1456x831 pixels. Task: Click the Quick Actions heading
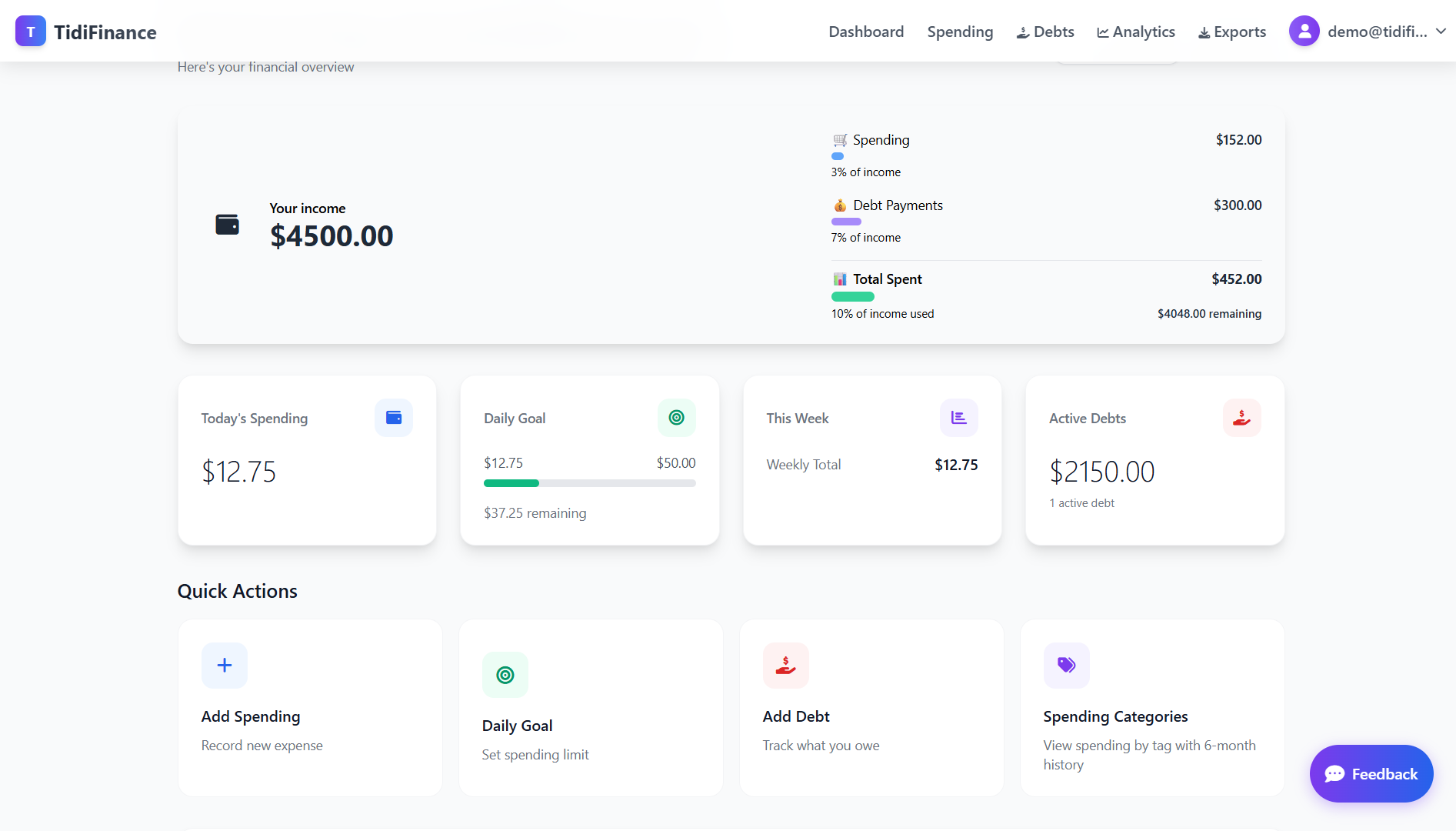click(238, 592)
